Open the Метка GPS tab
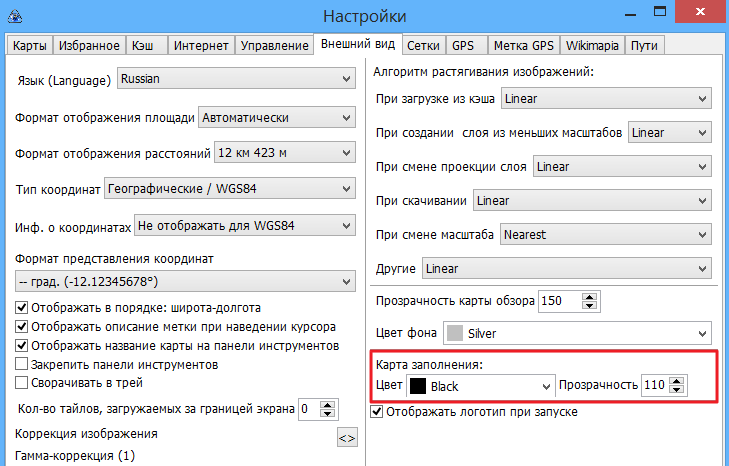Image resolution: width=729 pixels, height=466 pixels. point(521,45)
